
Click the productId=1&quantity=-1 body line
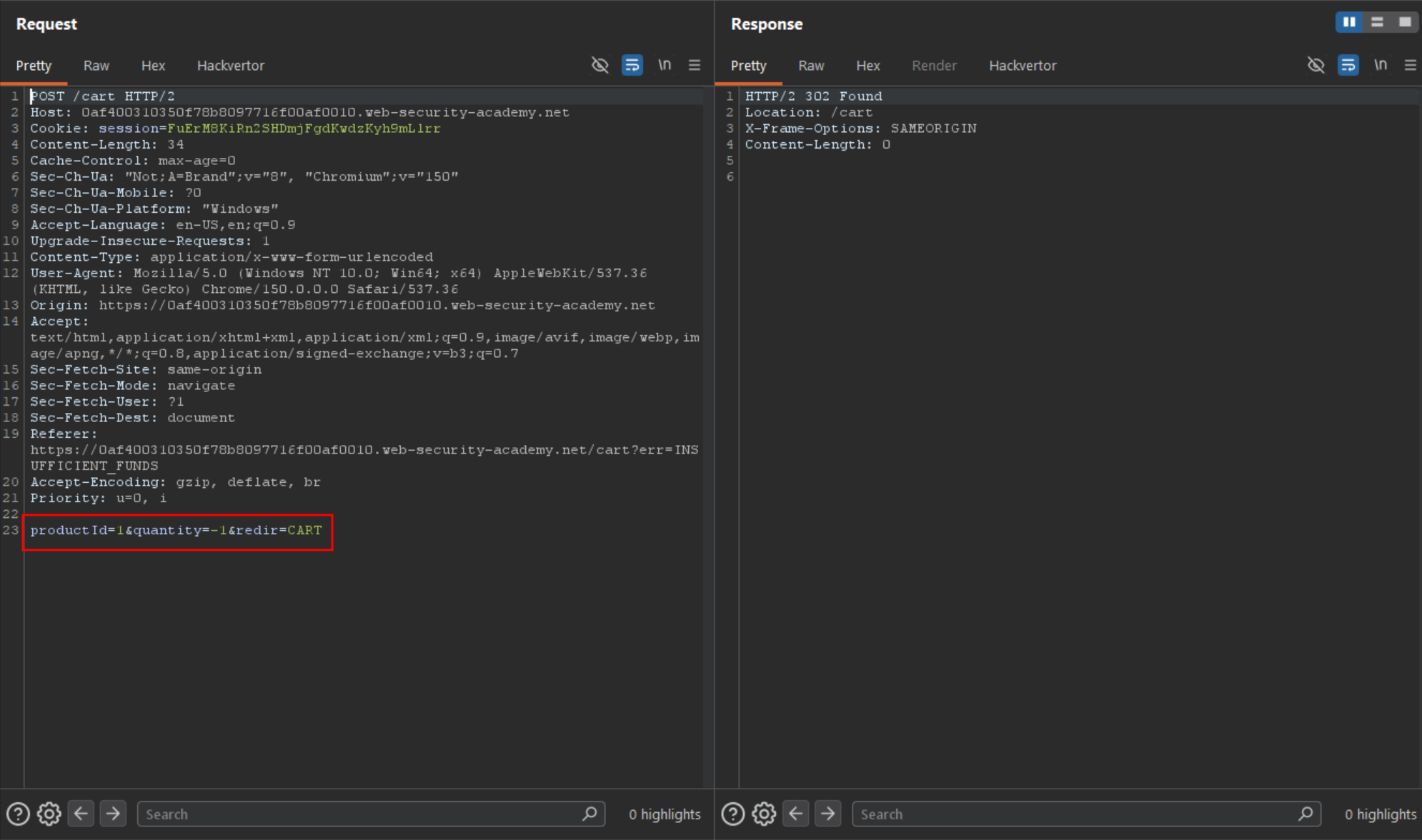(x=176, y=530)
